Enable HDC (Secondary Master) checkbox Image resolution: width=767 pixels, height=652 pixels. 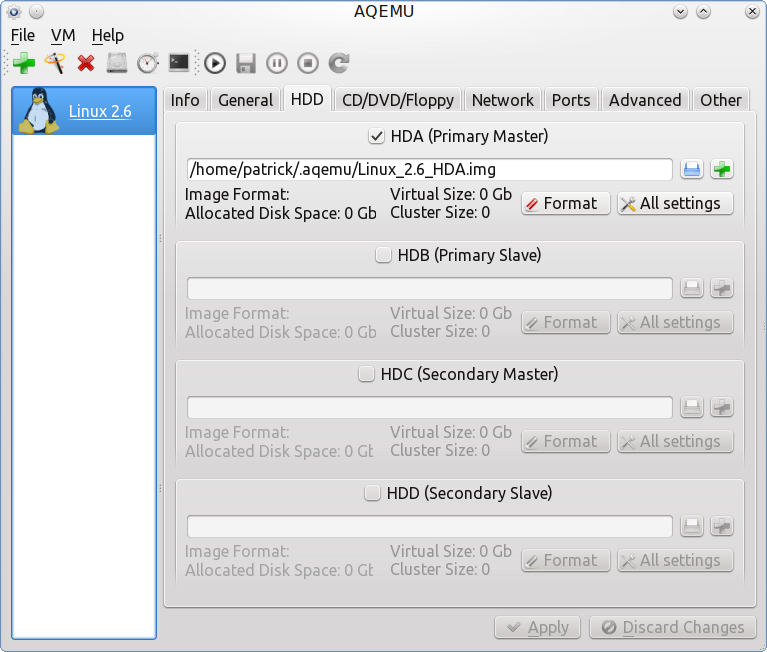pyautogui.click(x=366, y=374)
